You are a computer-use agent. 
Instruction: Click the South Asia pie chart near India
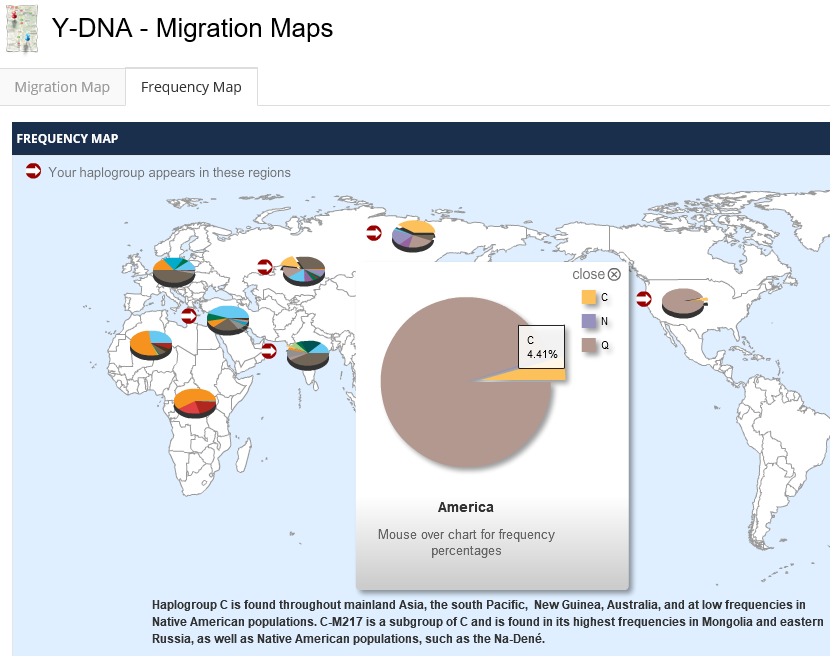click(307, 354)
